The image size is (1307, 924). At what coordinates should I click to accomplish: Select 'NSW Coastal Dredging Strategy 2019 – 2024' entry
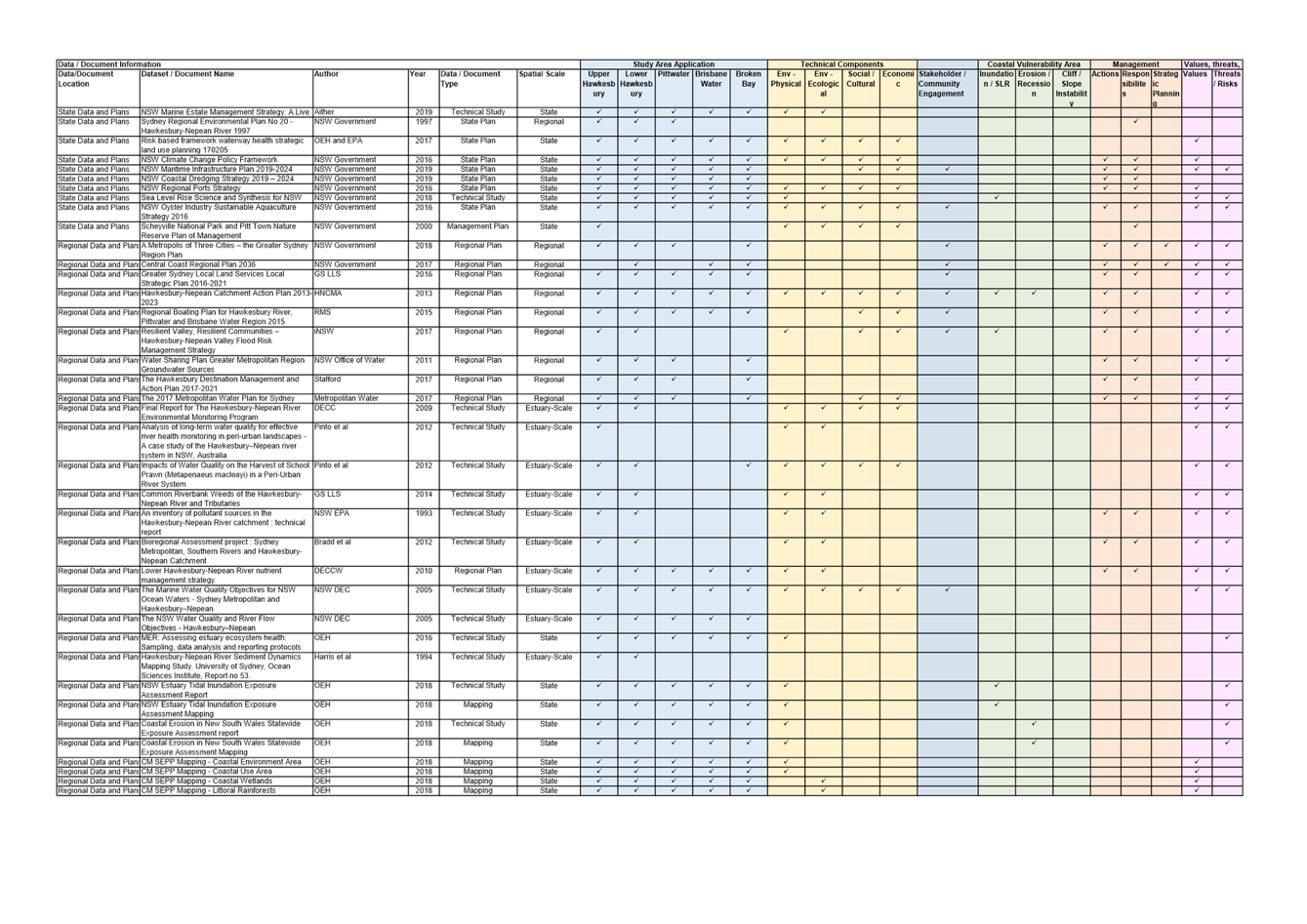(225, 179)
